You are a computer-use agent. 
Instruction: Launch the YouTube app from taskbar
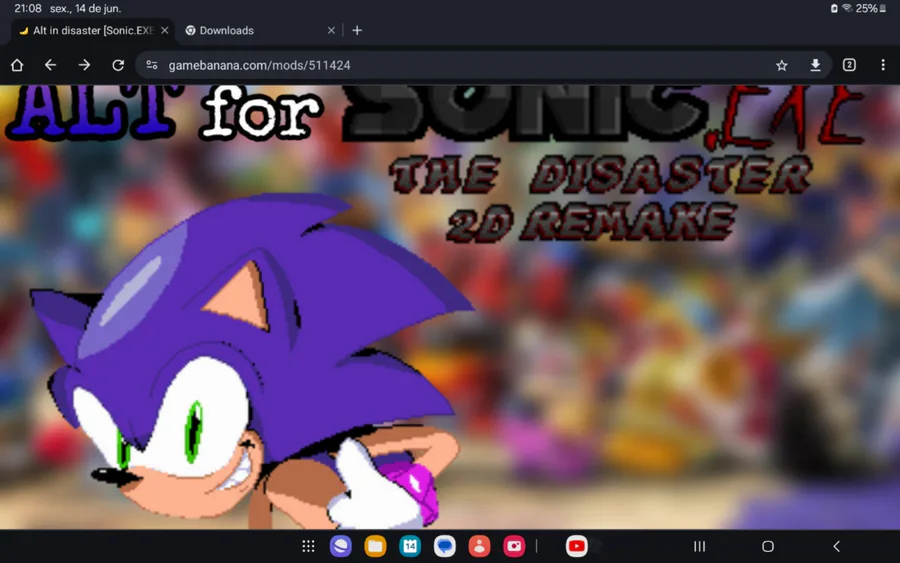[576, 546]
